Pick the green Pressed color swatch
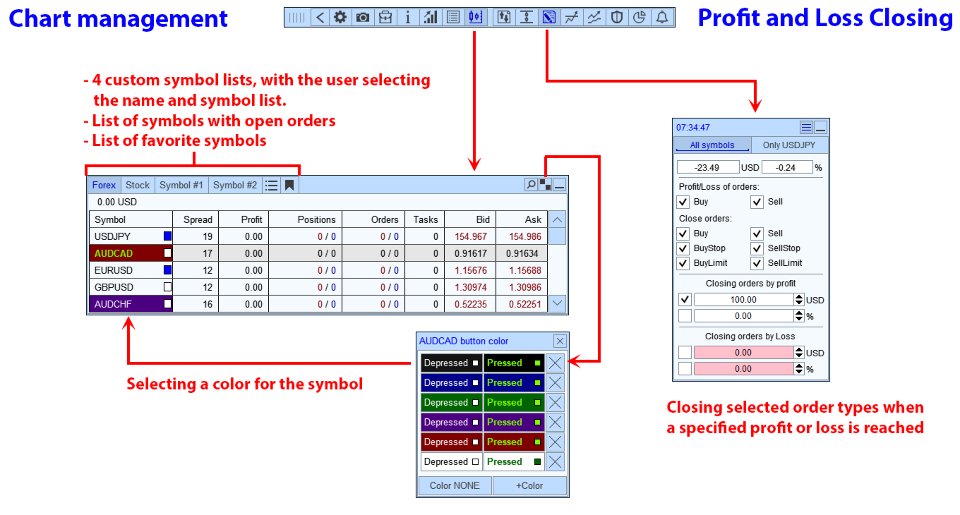 [514, 402]
